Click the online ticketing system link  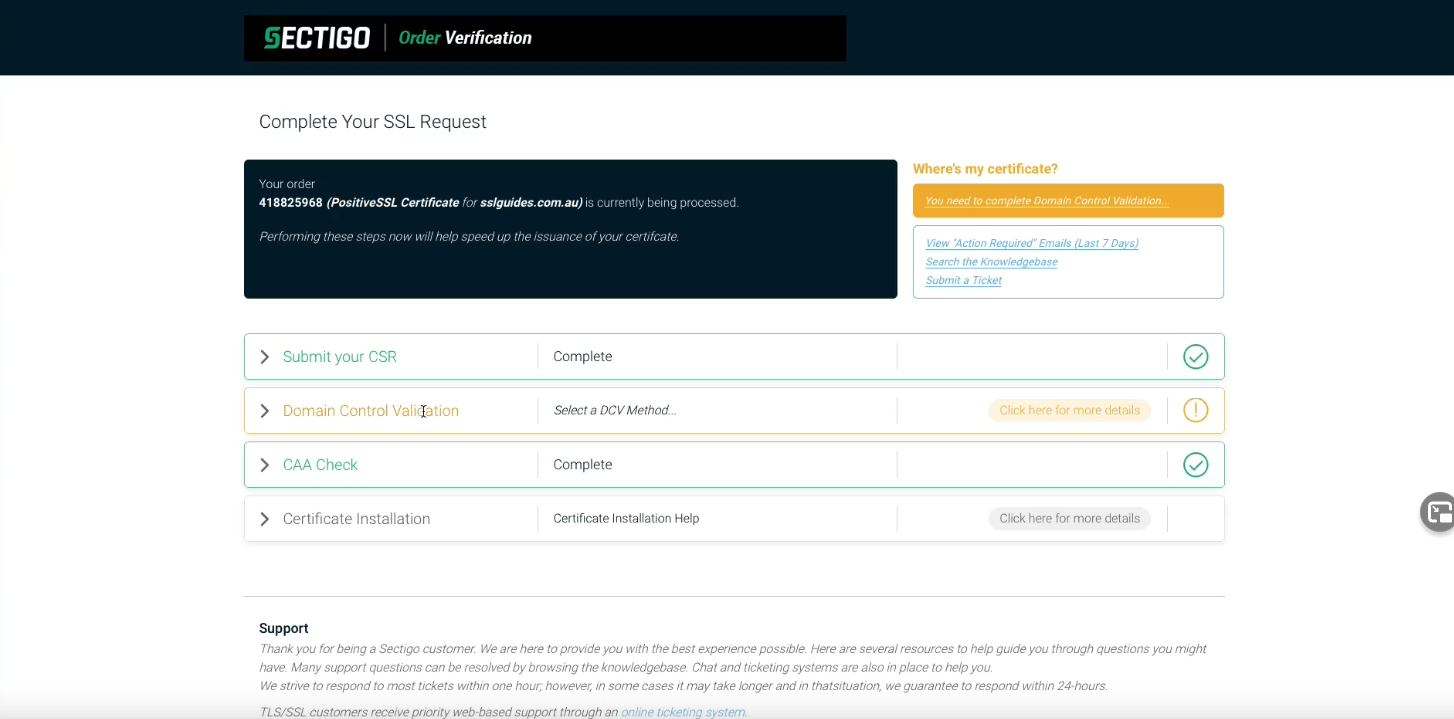(x=682, y=712)
